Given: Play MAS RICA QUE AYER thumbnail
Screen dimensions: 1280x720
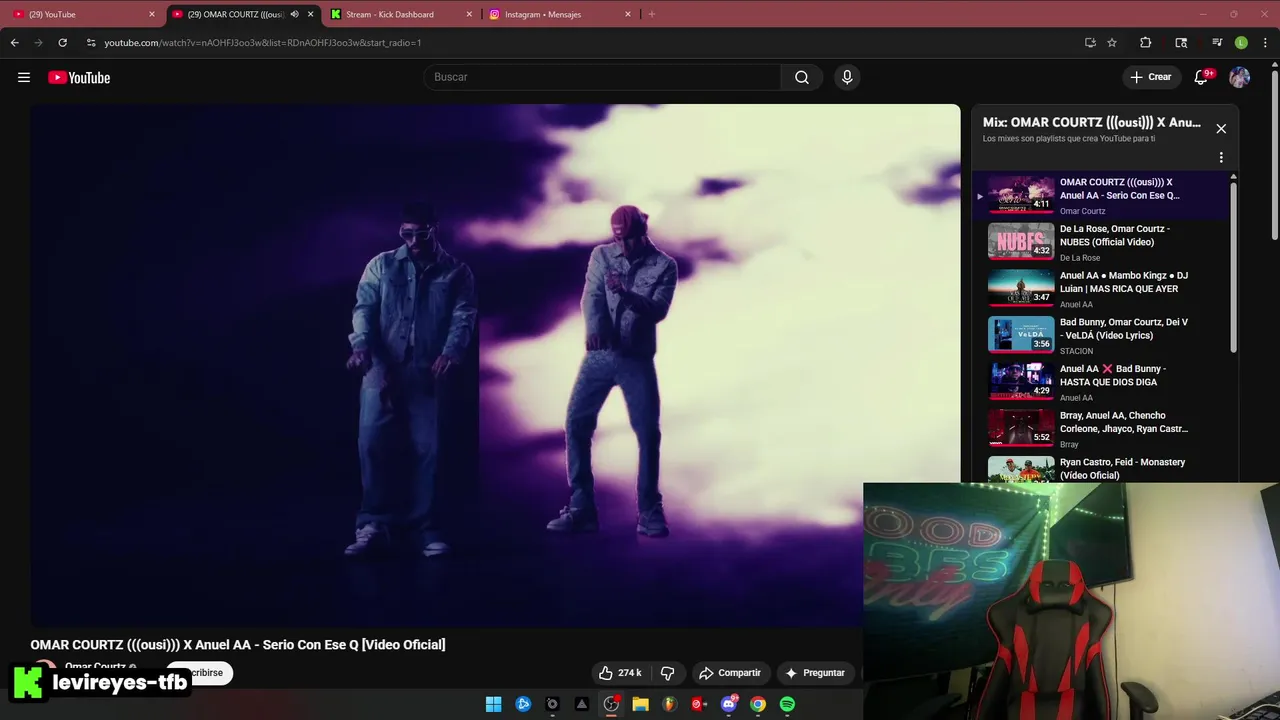Looking at the screenshot, I should coord(1021,288).
